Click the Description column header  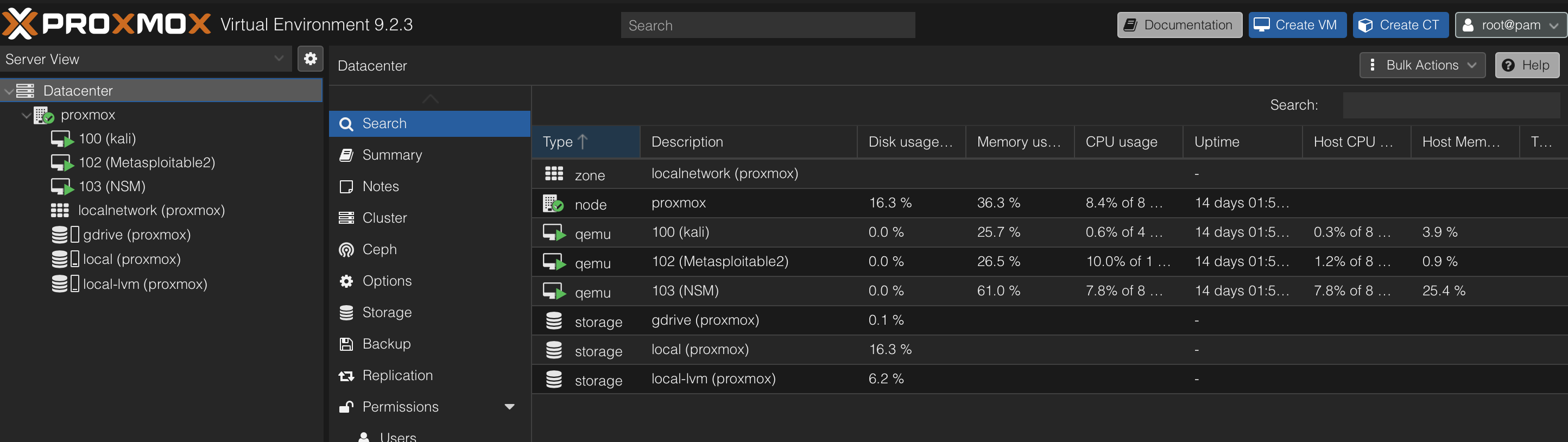click(x=749, y=142)
